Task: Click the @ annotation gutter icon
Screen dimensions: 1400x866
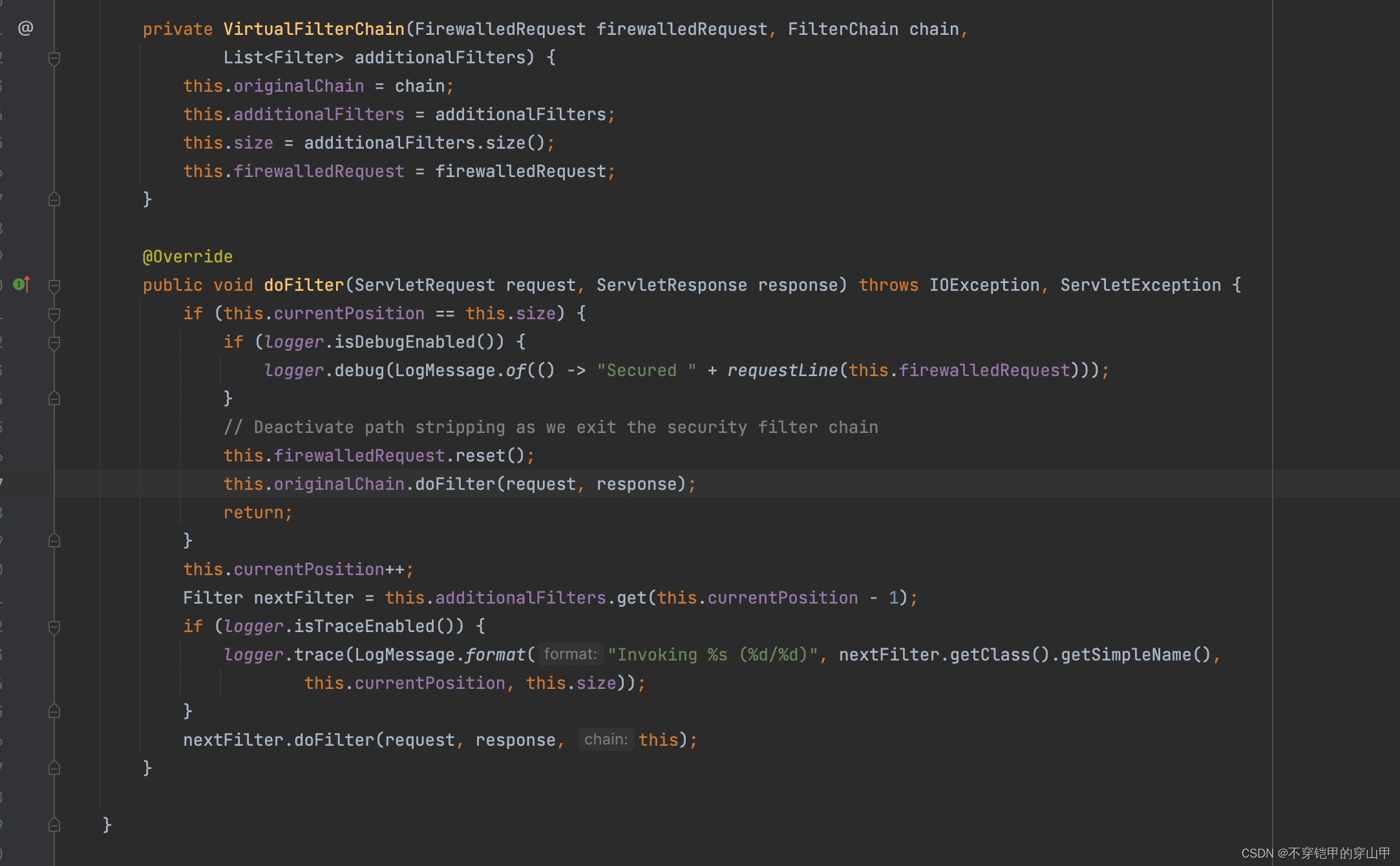Action: click(x=25, y=28)
